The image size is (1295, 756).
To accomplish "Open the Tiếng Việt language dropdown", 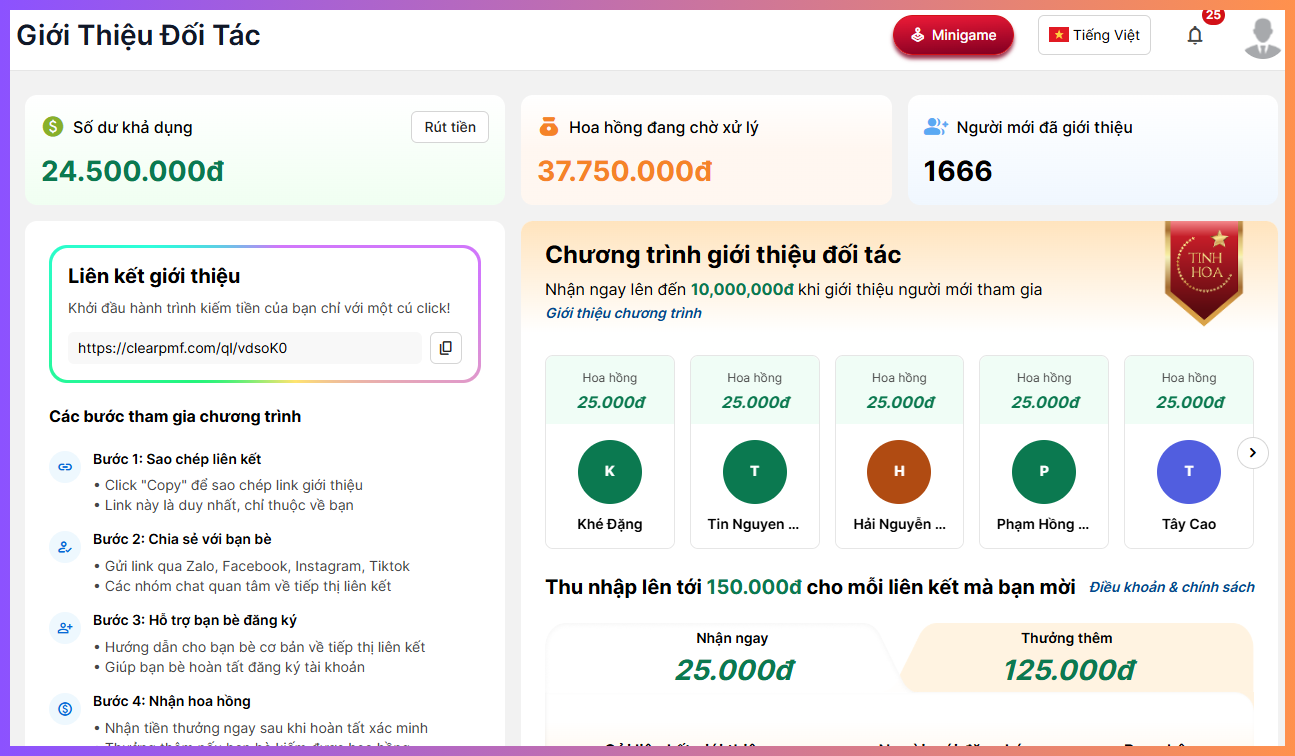I will coord(1094,35).
